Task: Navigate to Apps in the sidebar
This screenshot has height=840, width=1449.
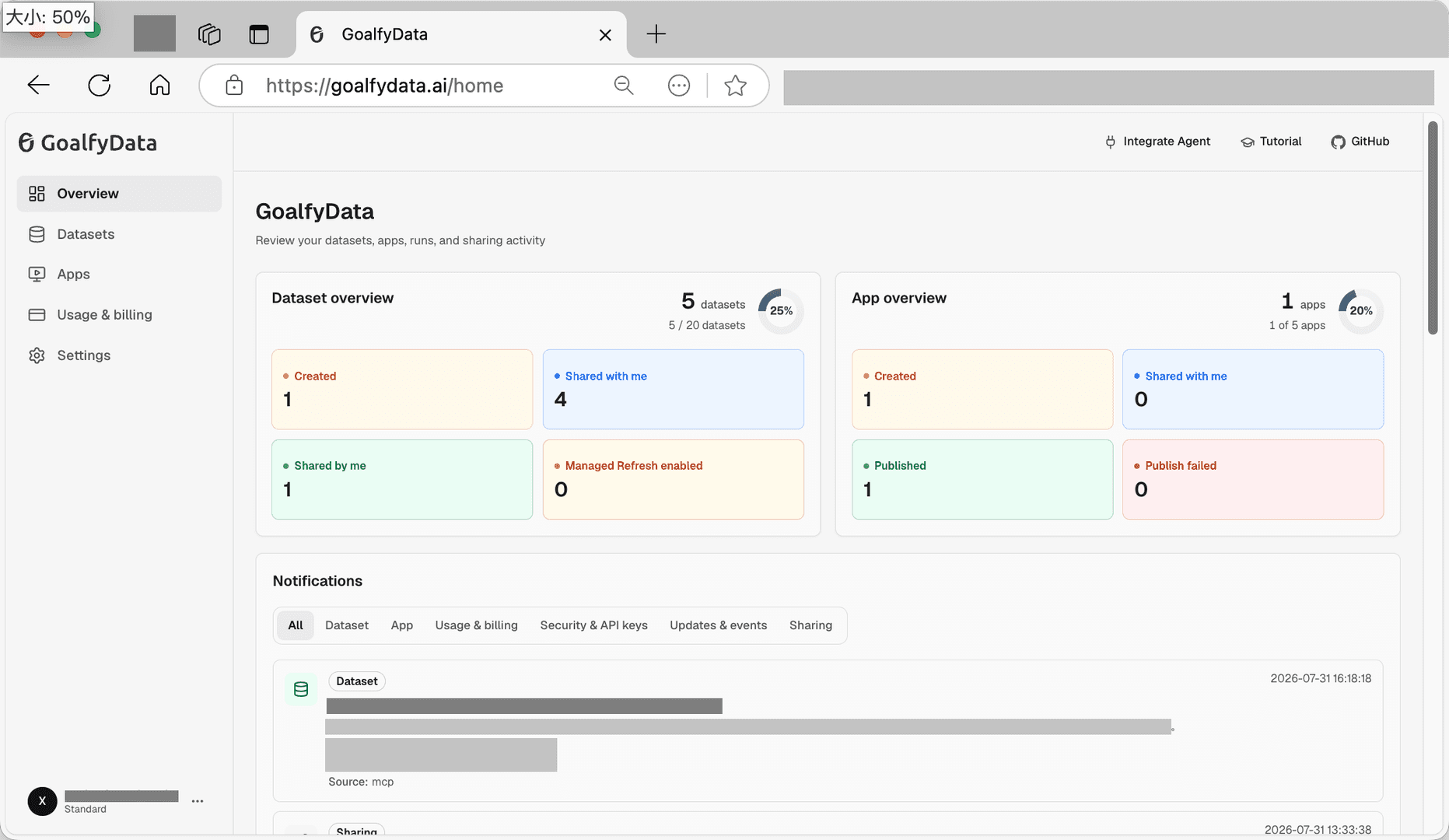Action: (119, 275)
